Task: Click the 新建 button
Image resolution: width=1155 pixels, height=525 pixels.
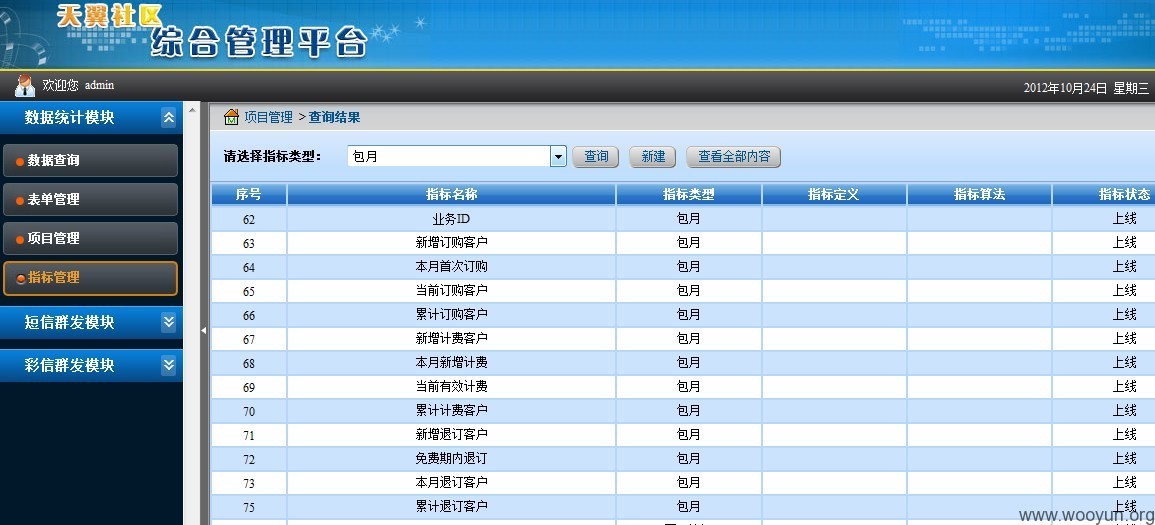Action: (653, 157)
